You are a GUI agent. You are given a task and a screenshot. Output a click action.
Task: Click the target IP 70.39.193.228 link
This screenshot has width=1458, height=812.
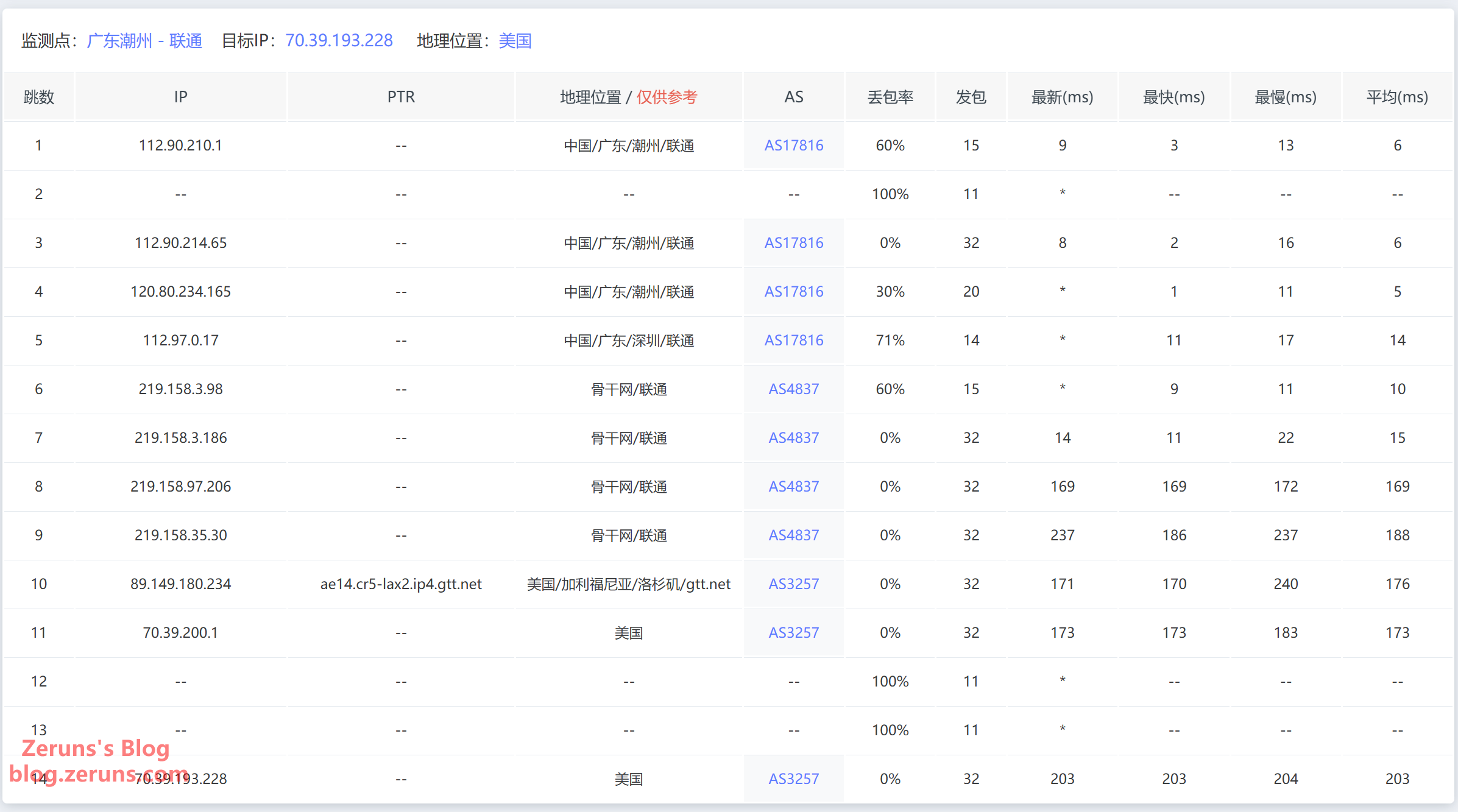(x=339, y=41)
